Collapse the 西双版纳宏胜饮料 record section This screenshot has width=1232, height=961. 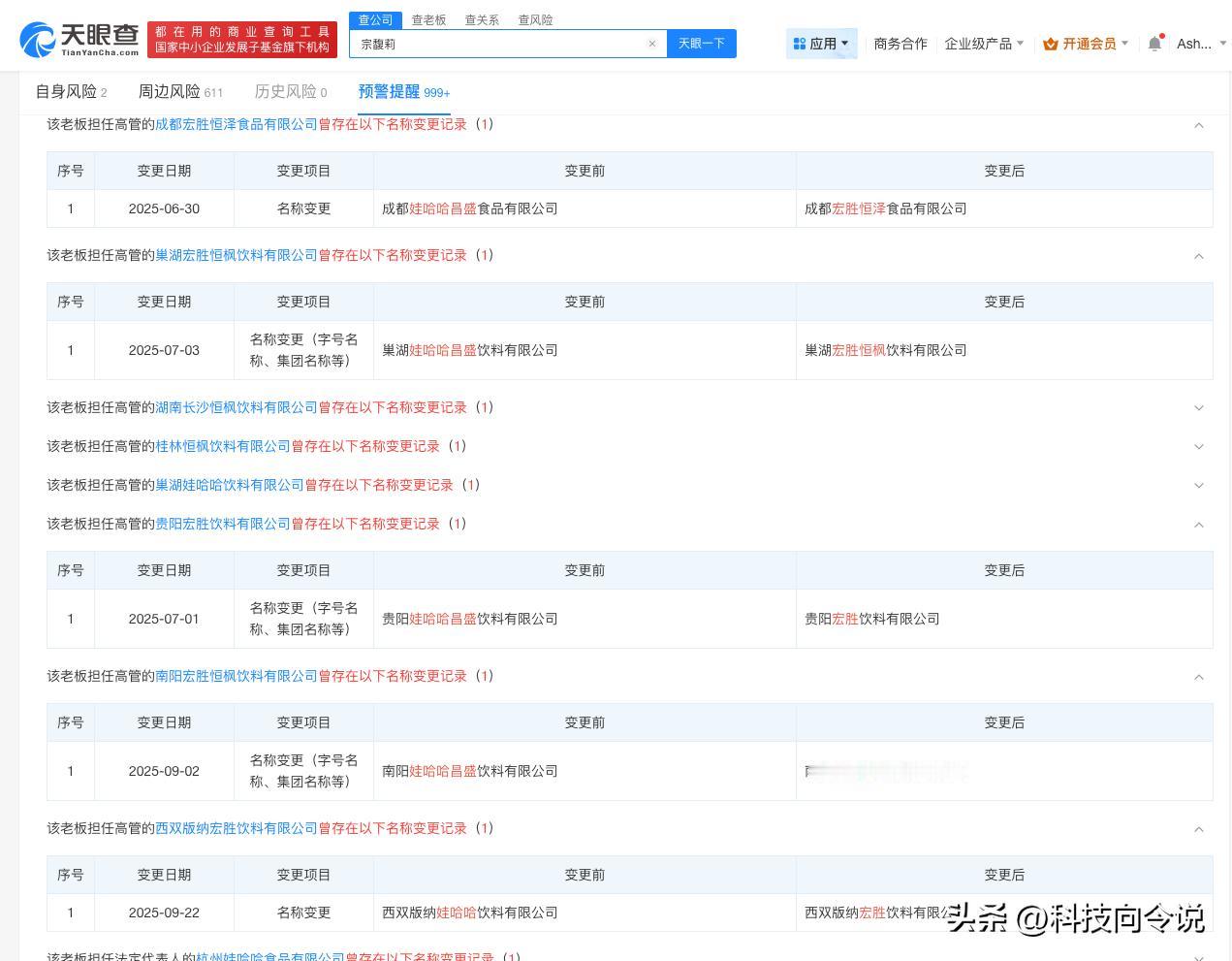(1199, 829)
